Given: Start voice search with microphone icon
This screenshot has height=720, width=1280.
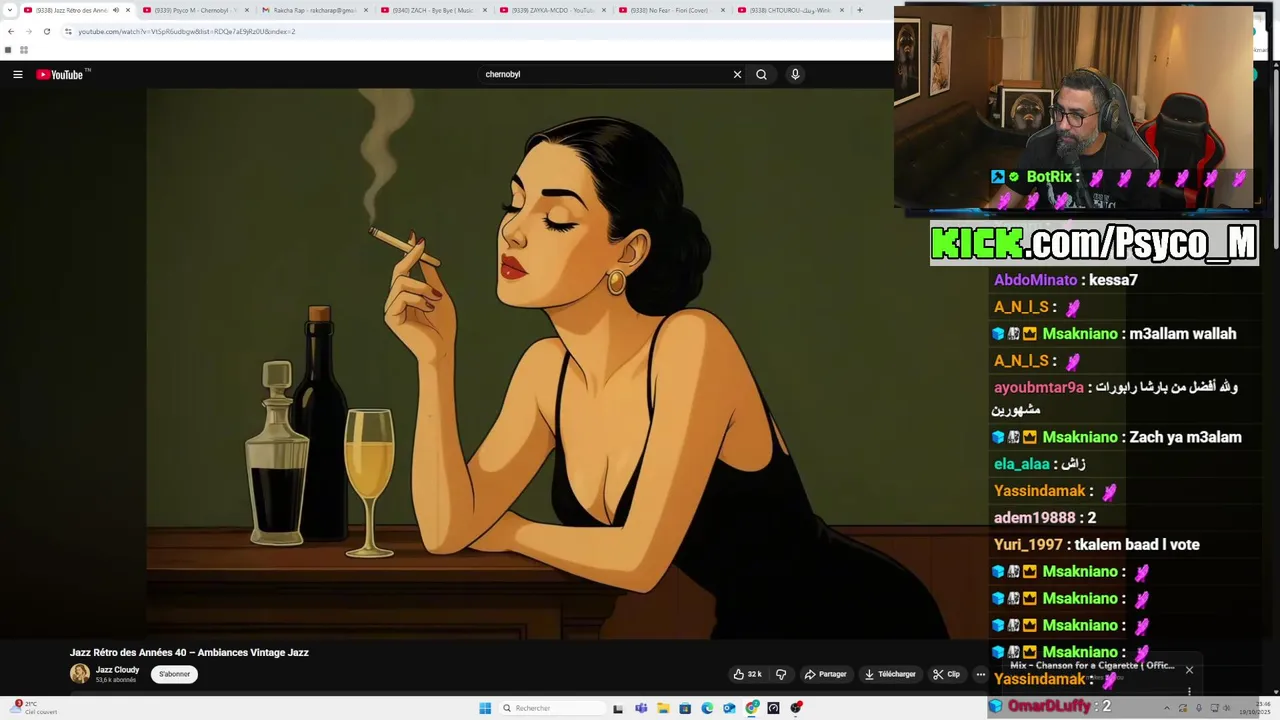Looking at the screenshot, I should 795,74.
